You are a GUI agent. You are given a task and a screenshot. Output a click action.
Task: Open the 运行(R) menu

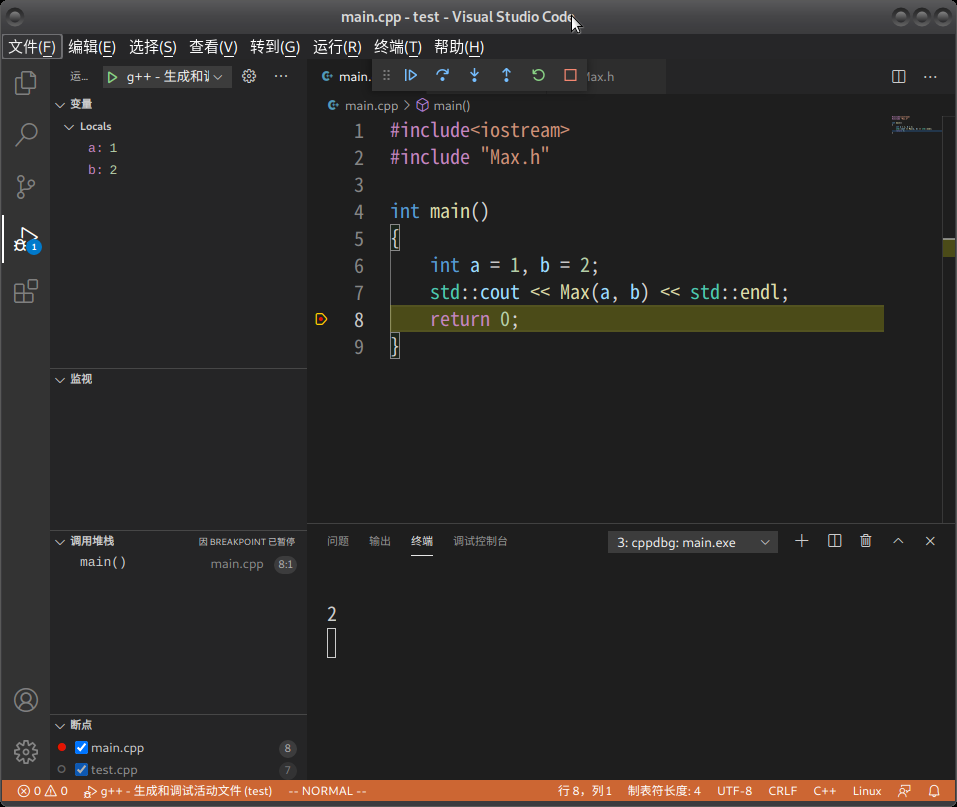click(x=337, y=47)
